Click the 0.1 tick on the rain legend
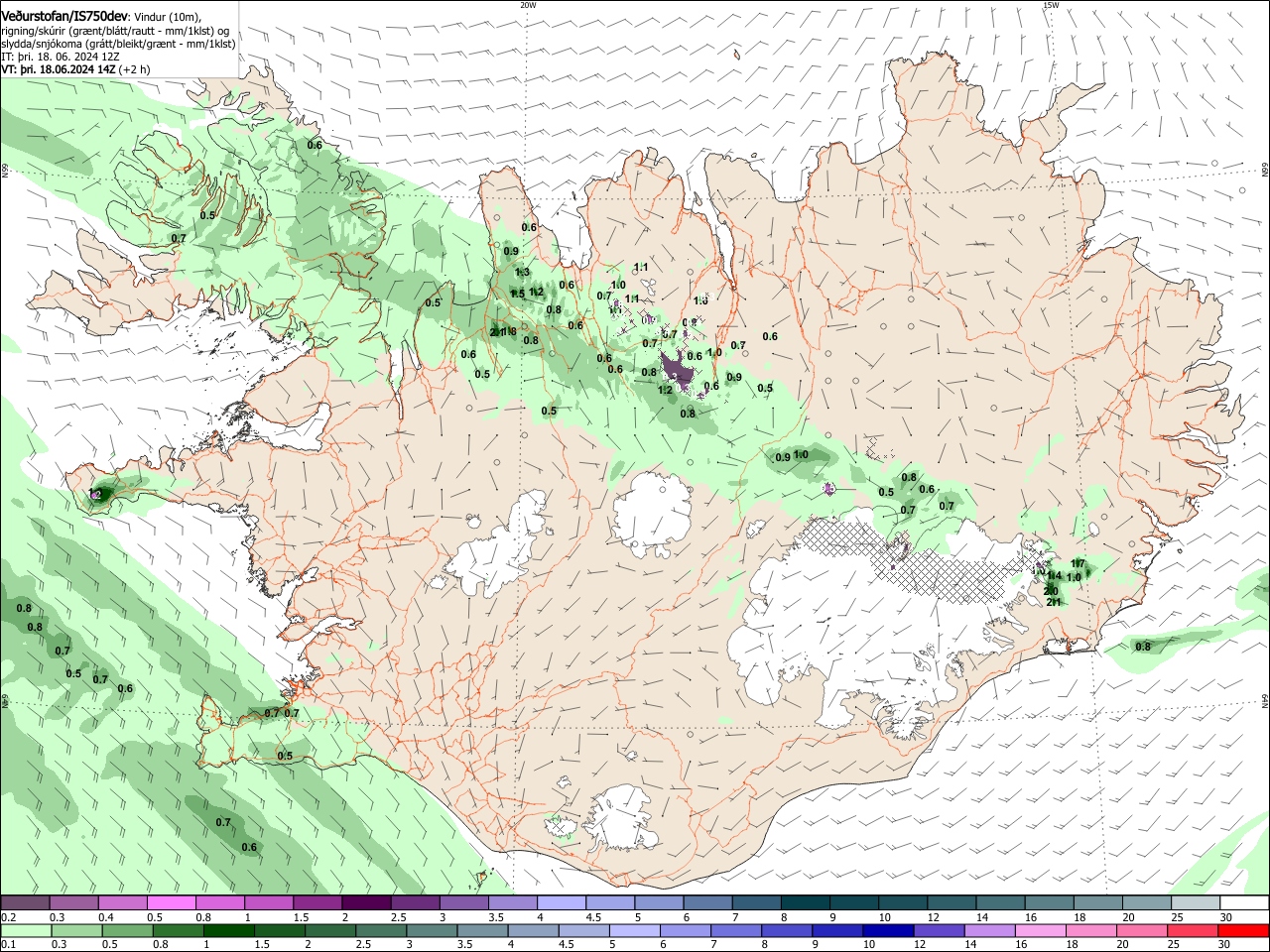The height and width of the screenshot is (952, 1270). (8, 945)
